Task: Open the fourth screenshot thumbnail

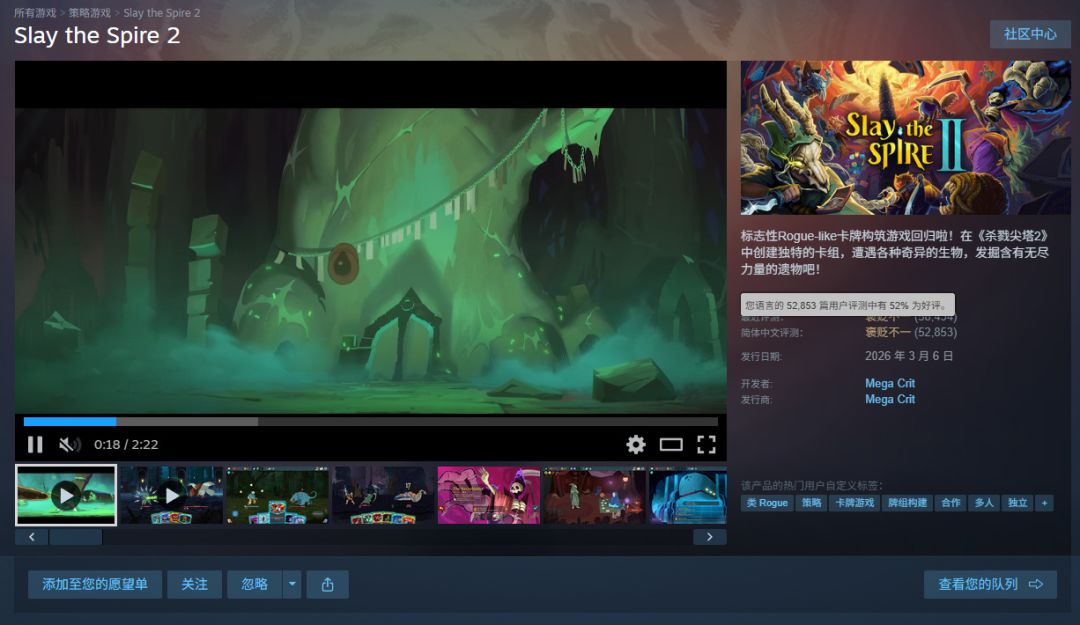Action: pyautogui.click(x=383, y=495)
